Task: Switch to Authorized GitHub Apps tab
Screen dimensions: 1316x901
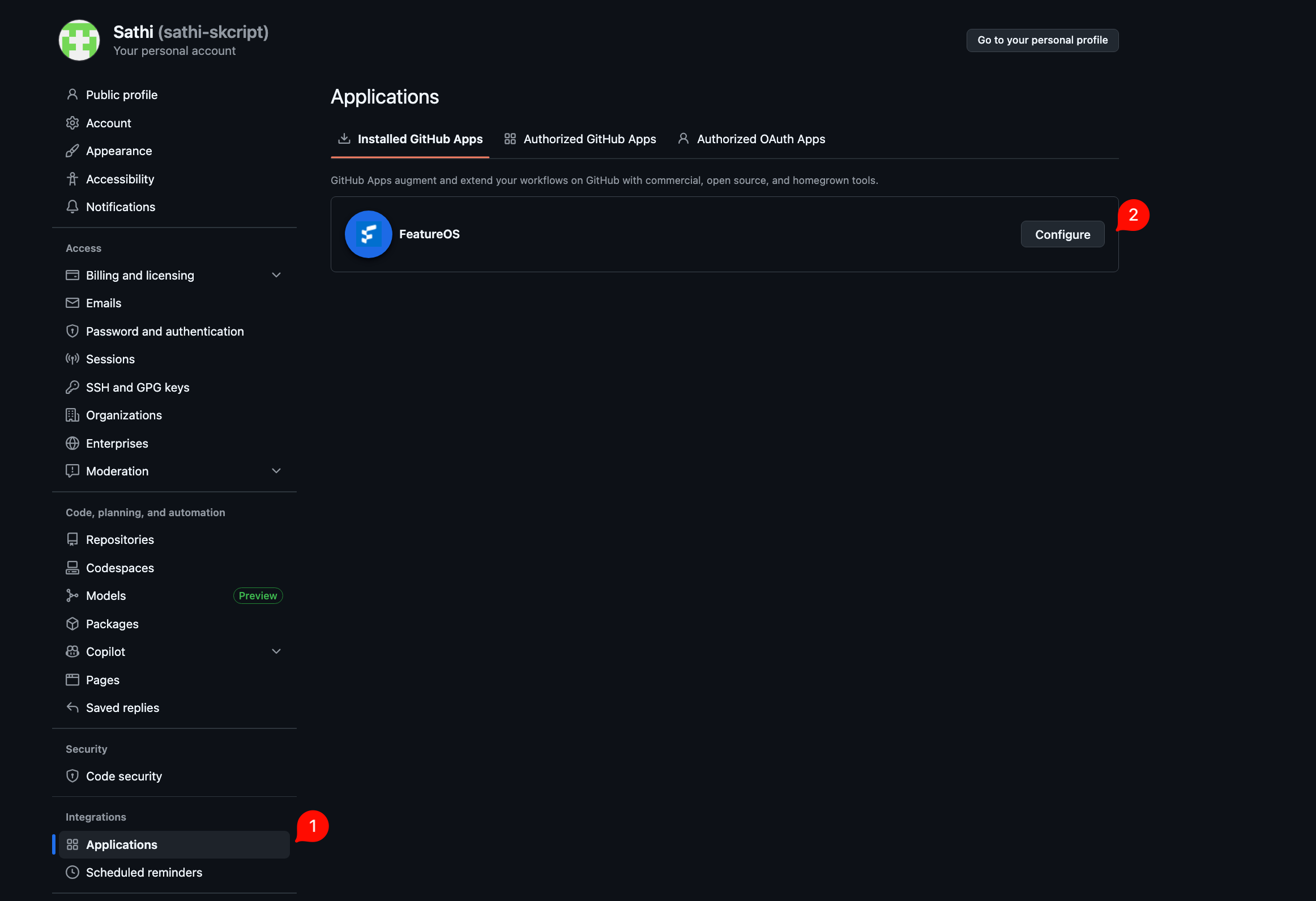Action: 580,139
